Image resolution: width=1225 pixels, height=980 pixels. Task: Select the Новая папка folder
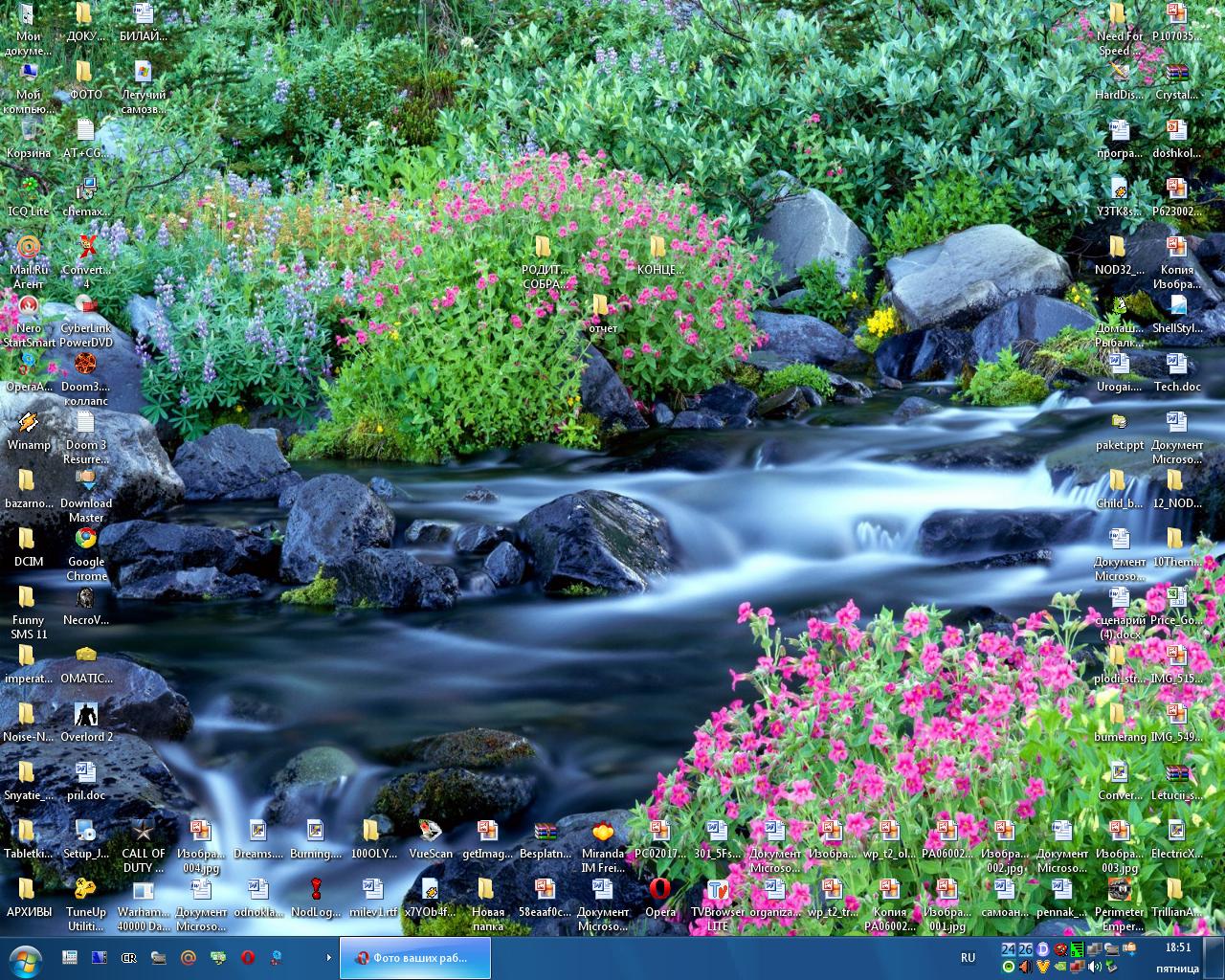(488, 904)
